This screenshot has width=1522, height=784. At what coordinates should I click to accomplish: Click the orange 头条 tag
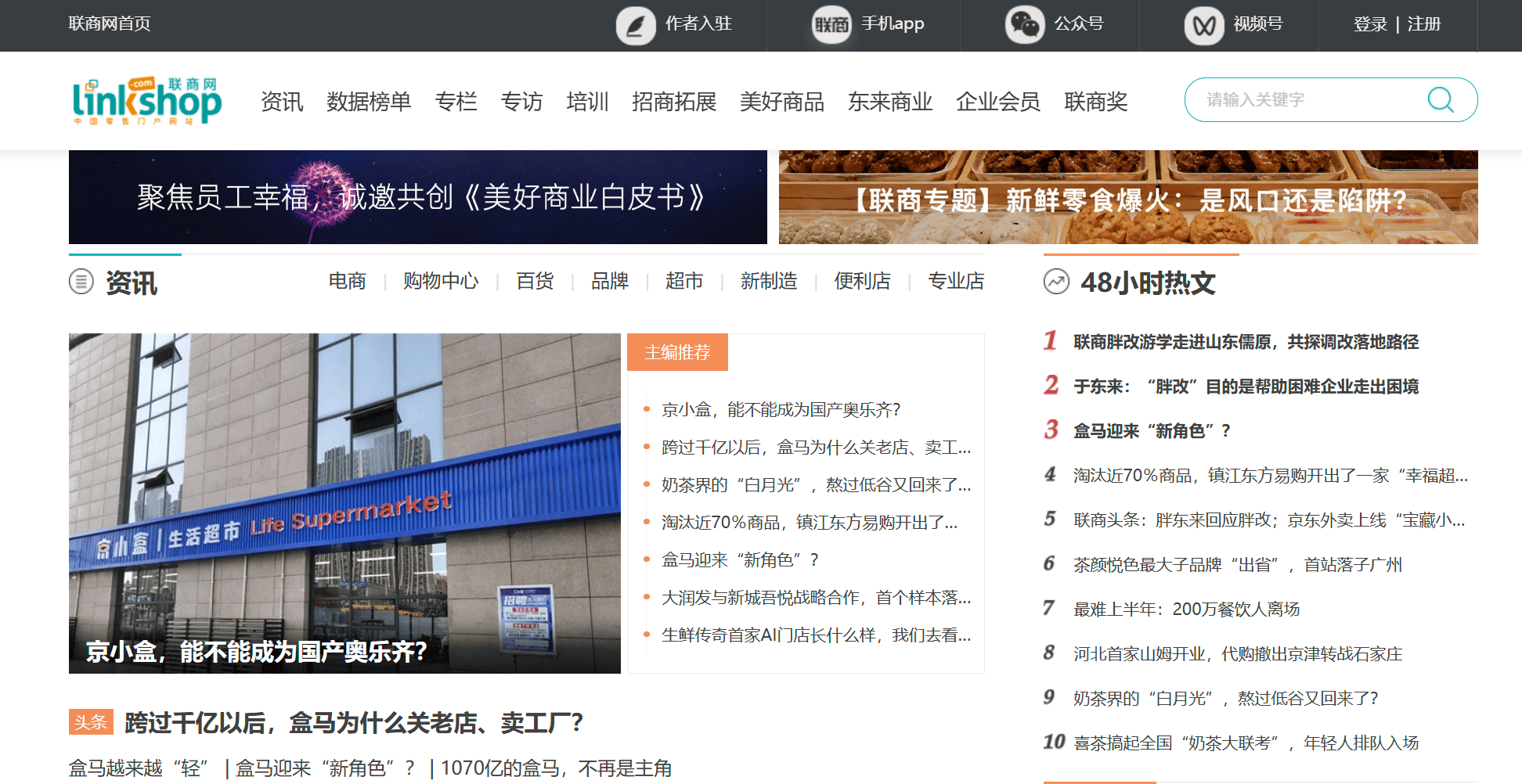point(91,722)
